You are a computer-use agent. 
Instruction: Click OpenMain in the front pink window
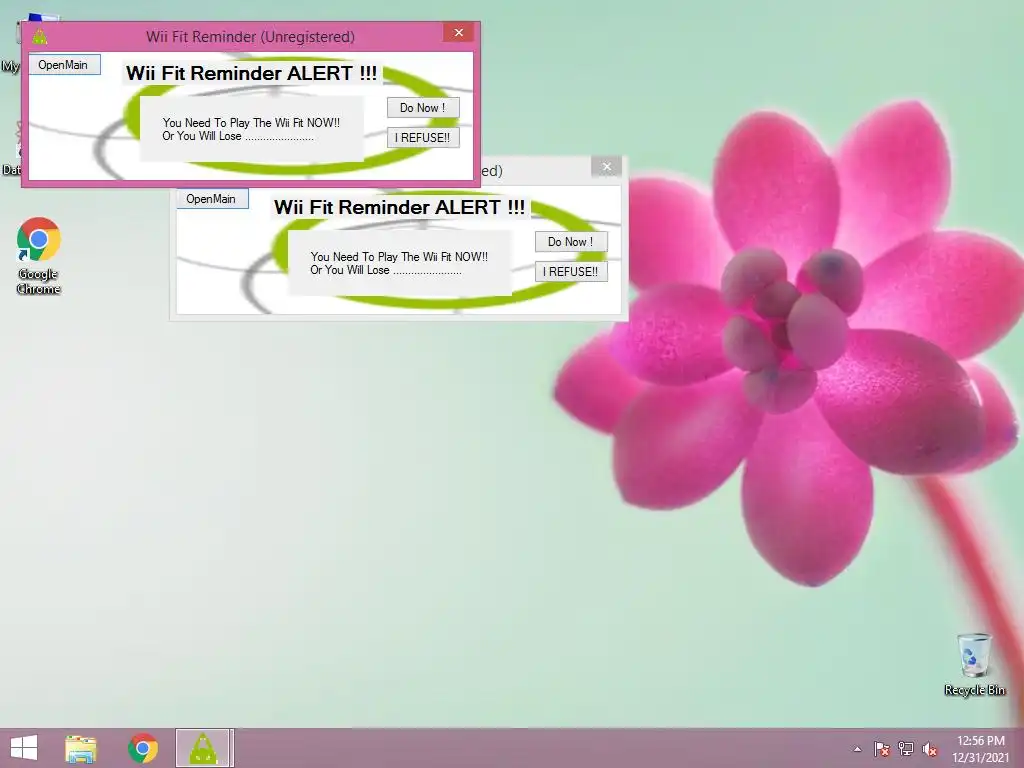point(65,65)
